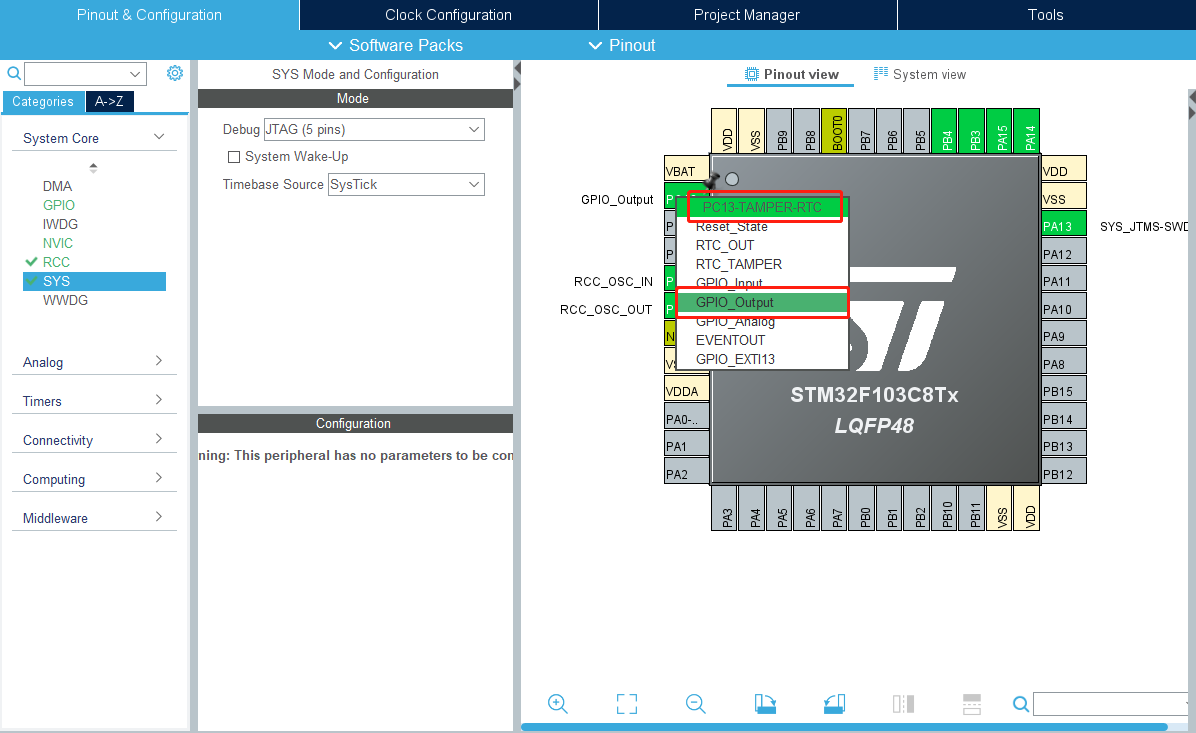Open the Timebase Source dropdown

(x=405, y=184)
